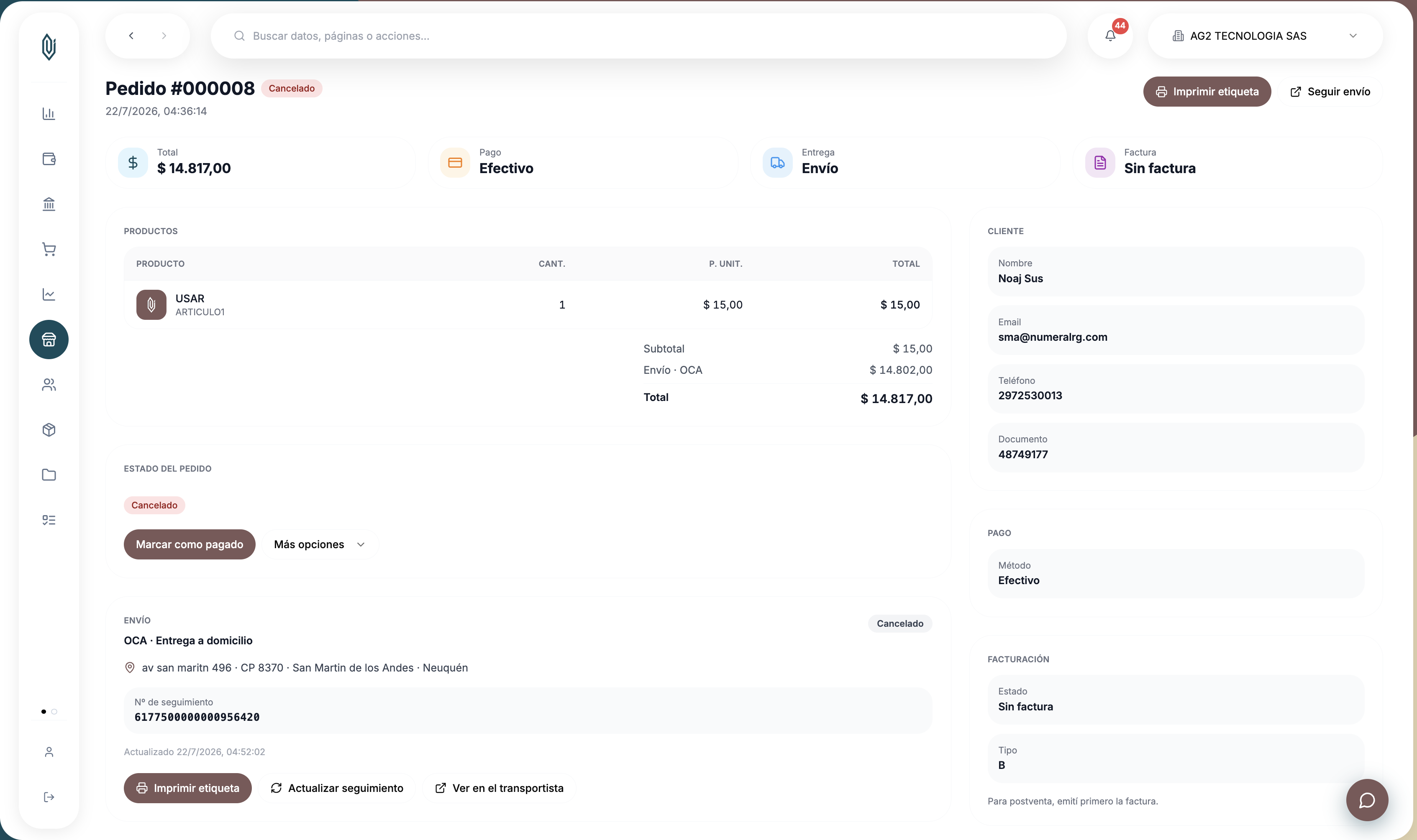The height and width of the screenshot is (840, 1417).
Task: Open the folder icon in sidebar
Action: click(49, 475)
